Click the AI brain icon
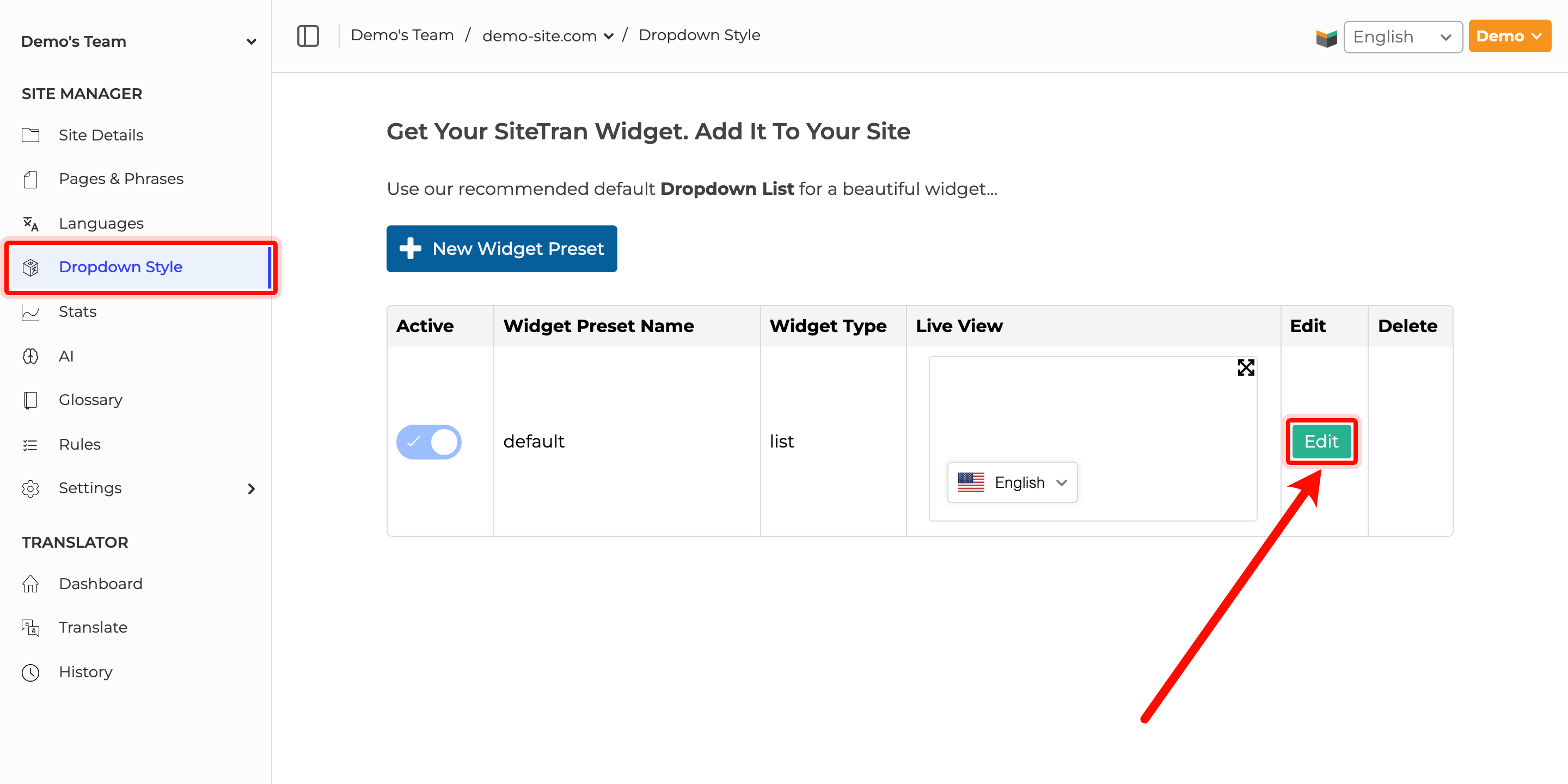The height and width of the screenshot is (784, 1568). (x=30, y=356)
